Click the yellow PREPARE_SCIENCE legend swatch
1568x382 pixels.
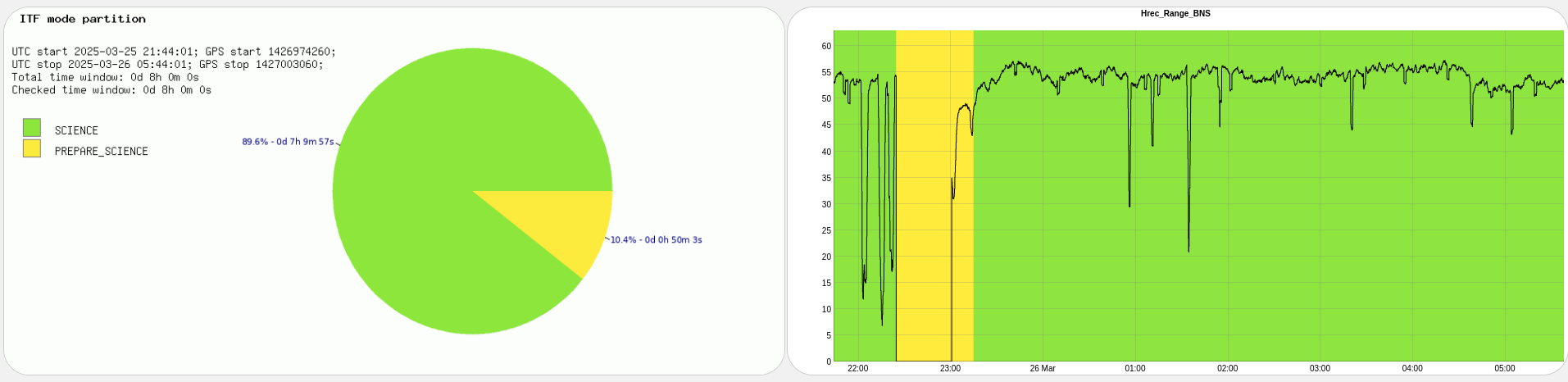[x=32, y=148]
